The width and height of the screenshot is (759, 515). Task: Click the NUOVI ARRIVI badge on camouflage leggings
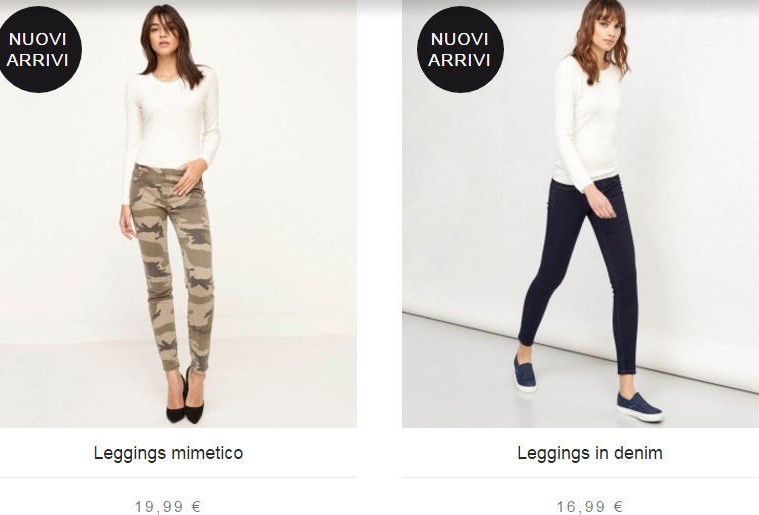(38, 49)
